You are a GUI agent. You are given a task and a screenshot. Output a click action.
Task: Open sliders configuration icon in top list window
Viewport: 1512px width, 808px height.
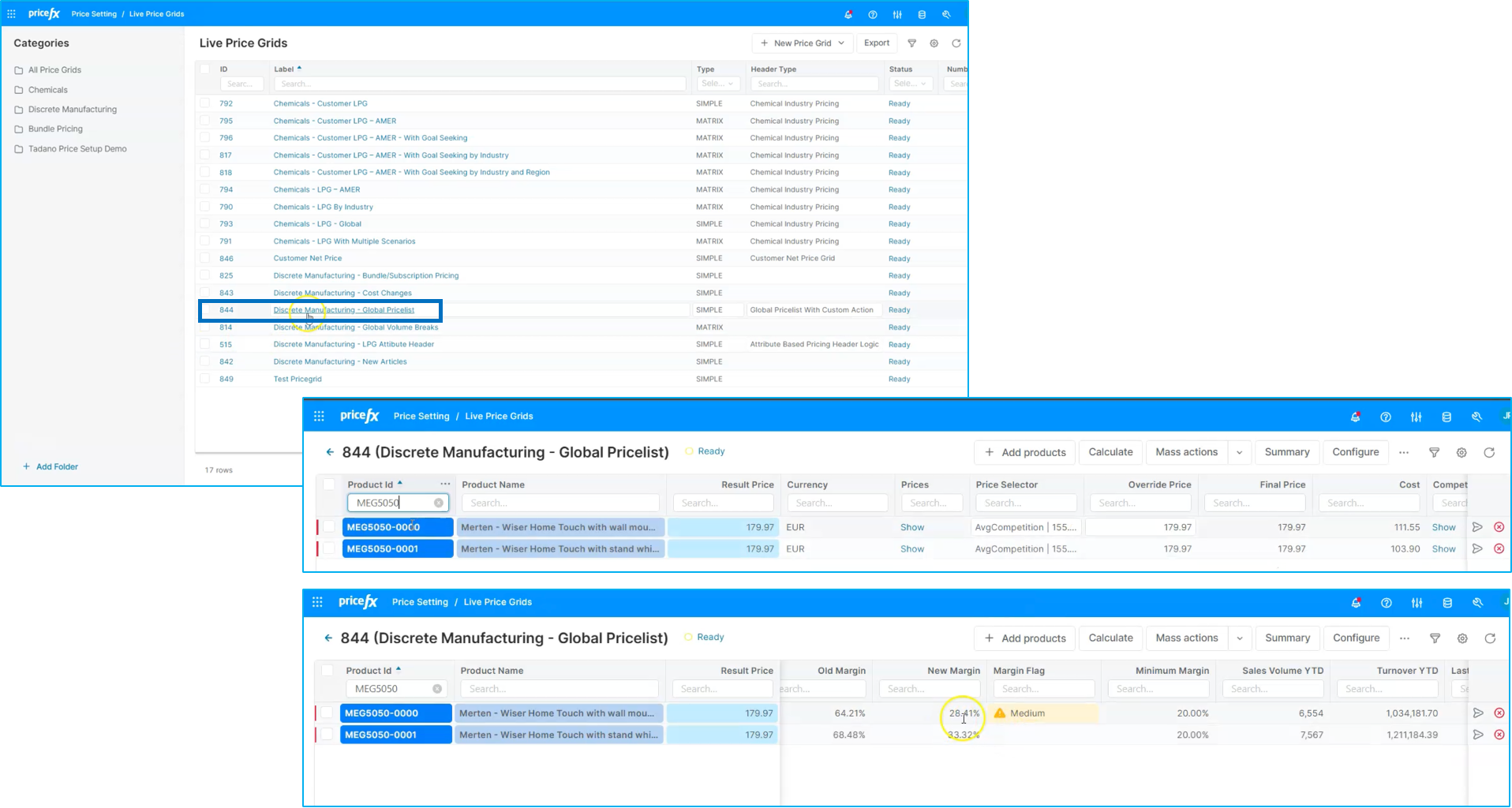coord(897,14)
